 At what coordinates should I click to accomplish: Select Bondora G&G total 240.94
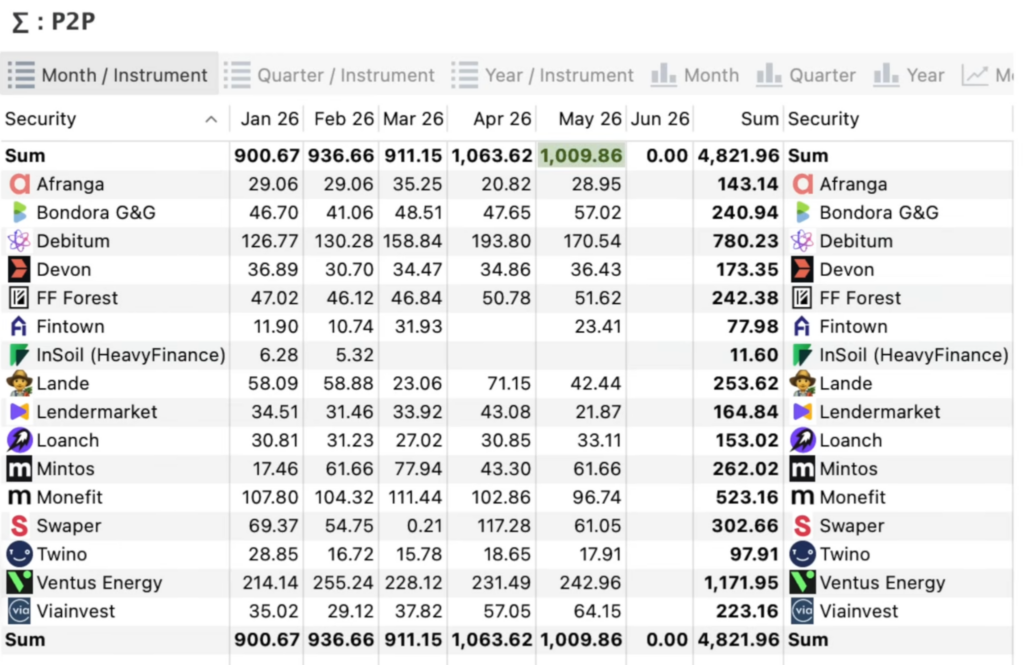click(746, 213)
